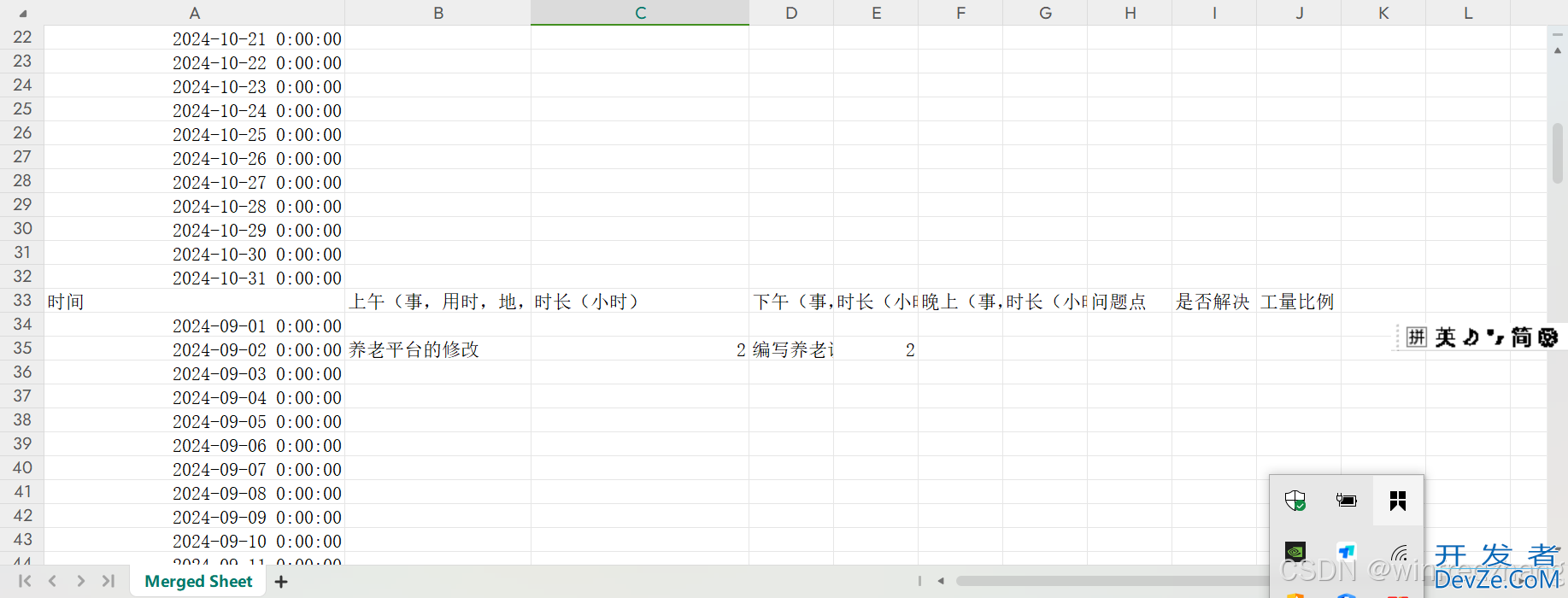Click cell 2024-10-21 0:00:00
The width and height of the screenshot is (1568, 598).
(195, 38)
